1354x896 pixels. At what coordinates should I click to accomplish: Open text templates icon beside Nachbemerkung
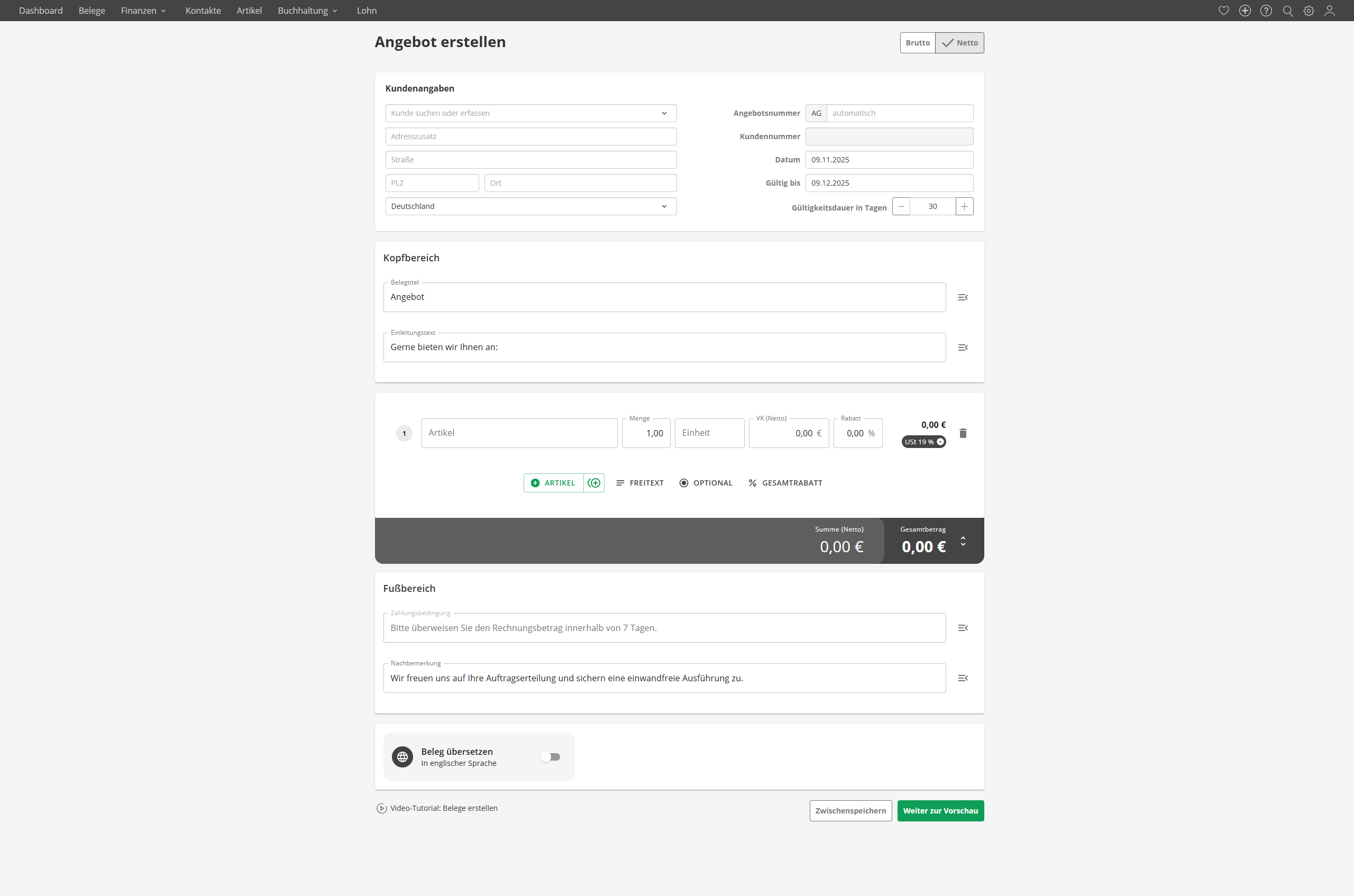coord(963,678)
